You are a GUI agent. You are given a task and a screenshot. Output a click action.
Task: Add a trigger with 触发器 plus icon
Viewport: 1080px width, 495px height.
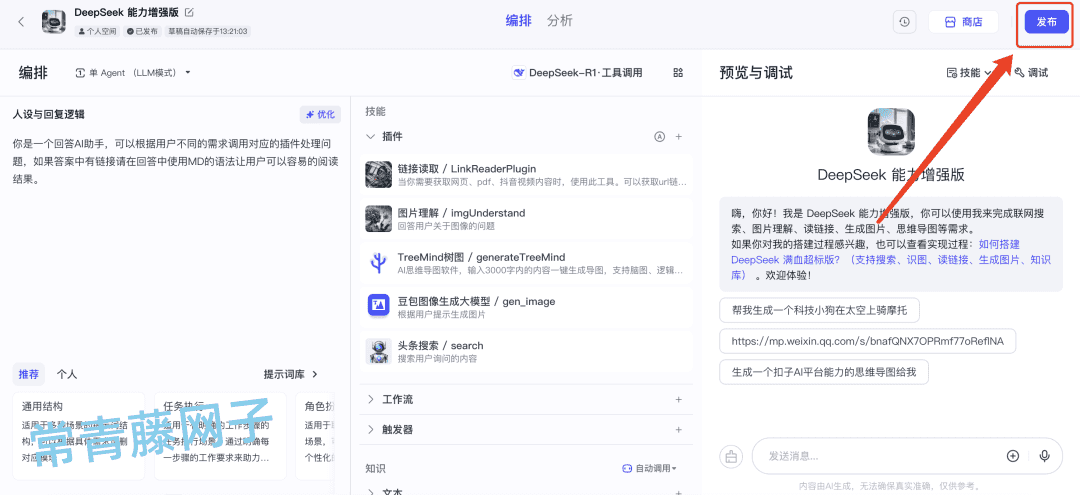point(678,430)
